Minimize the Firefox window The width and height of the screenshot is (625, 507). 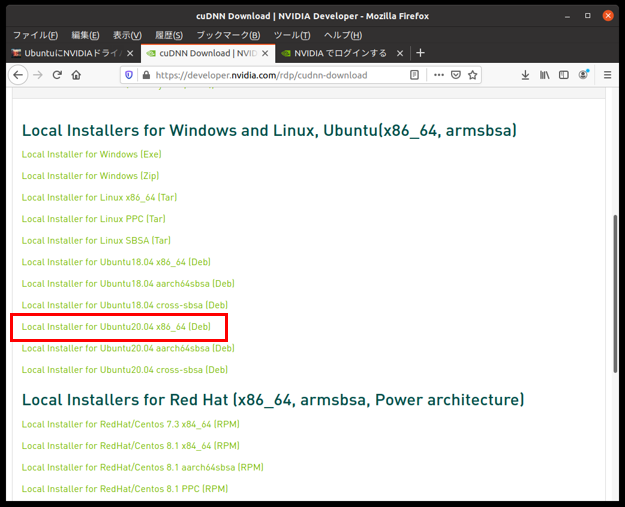567,16
